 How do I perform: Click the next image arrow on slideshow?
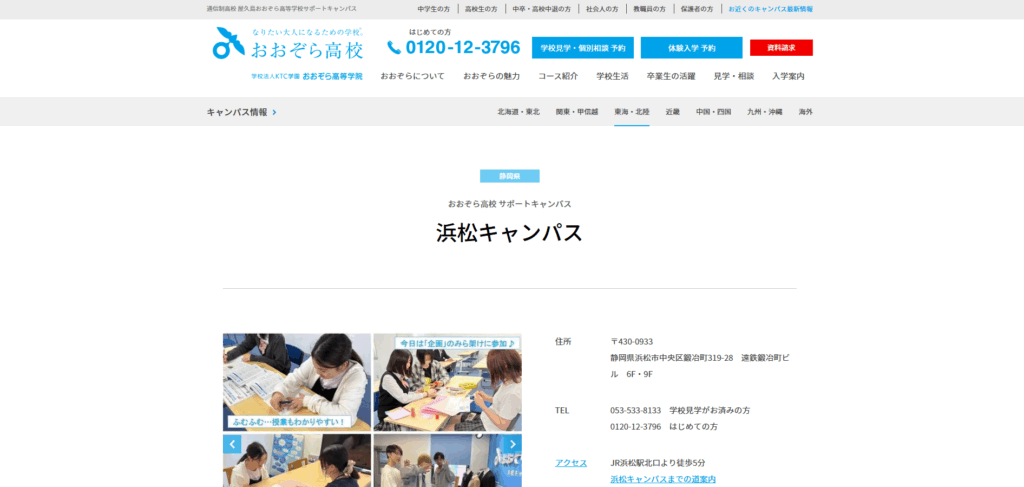click(x=513, y=444)
